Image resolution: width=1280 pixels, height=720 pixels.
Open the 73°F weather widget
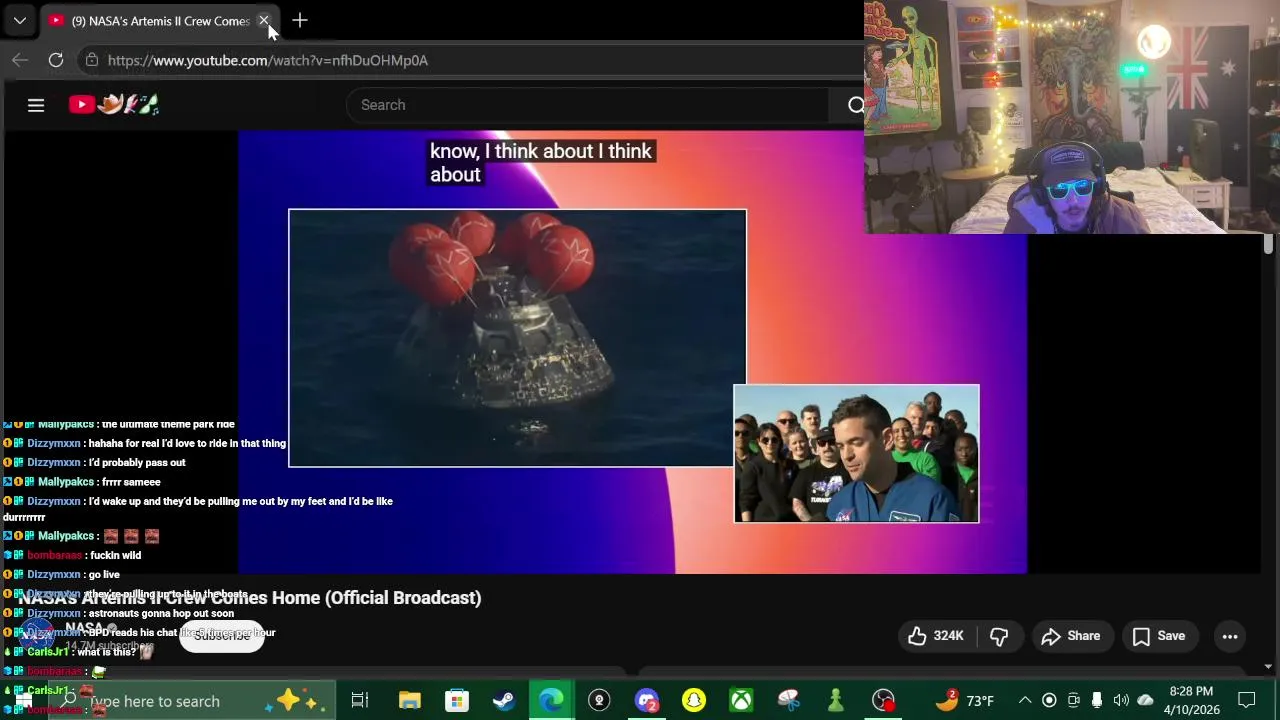[x=964, y=700]
